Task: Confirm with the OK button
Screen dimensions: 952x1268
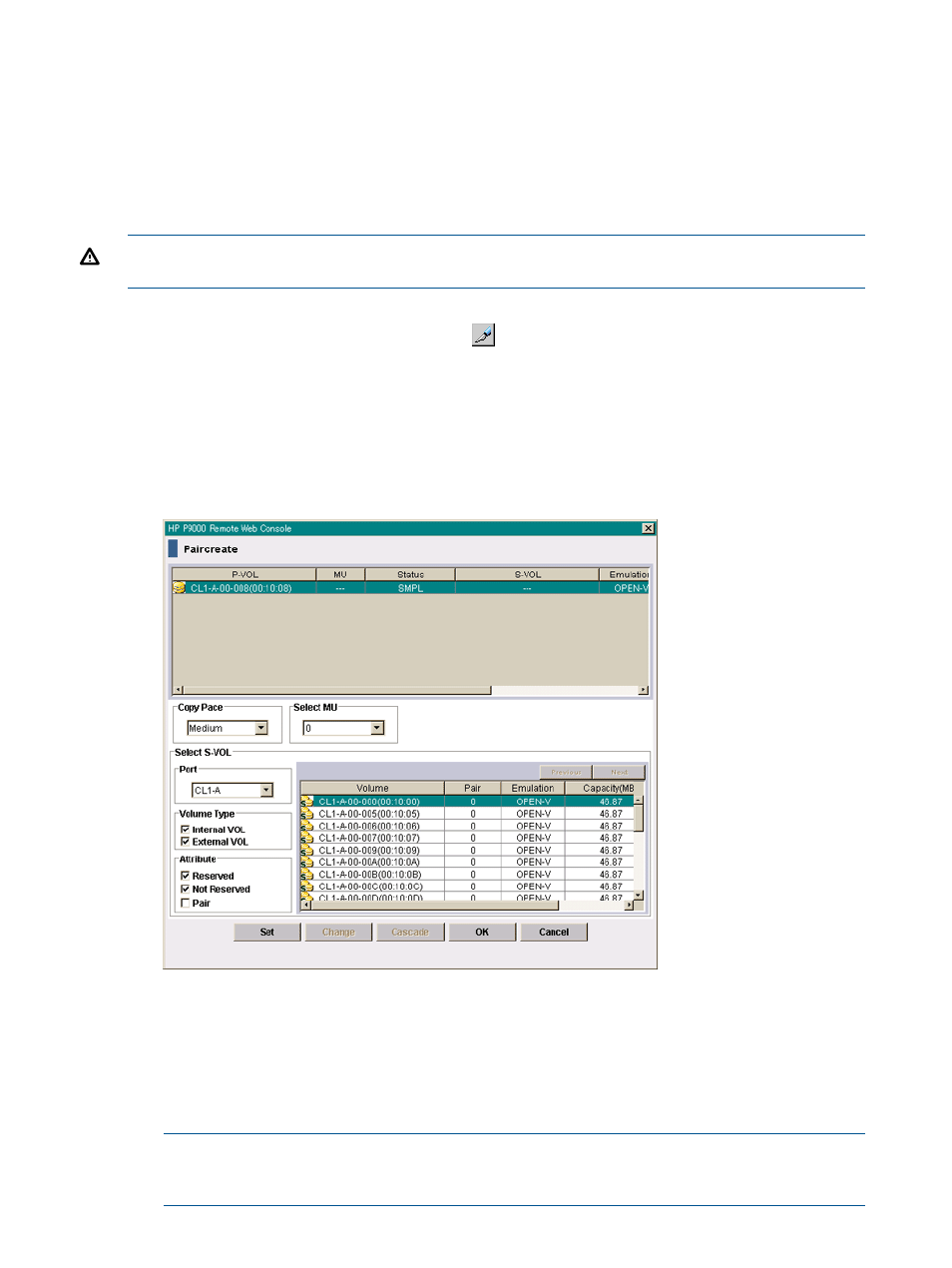Action: point(482,932)
